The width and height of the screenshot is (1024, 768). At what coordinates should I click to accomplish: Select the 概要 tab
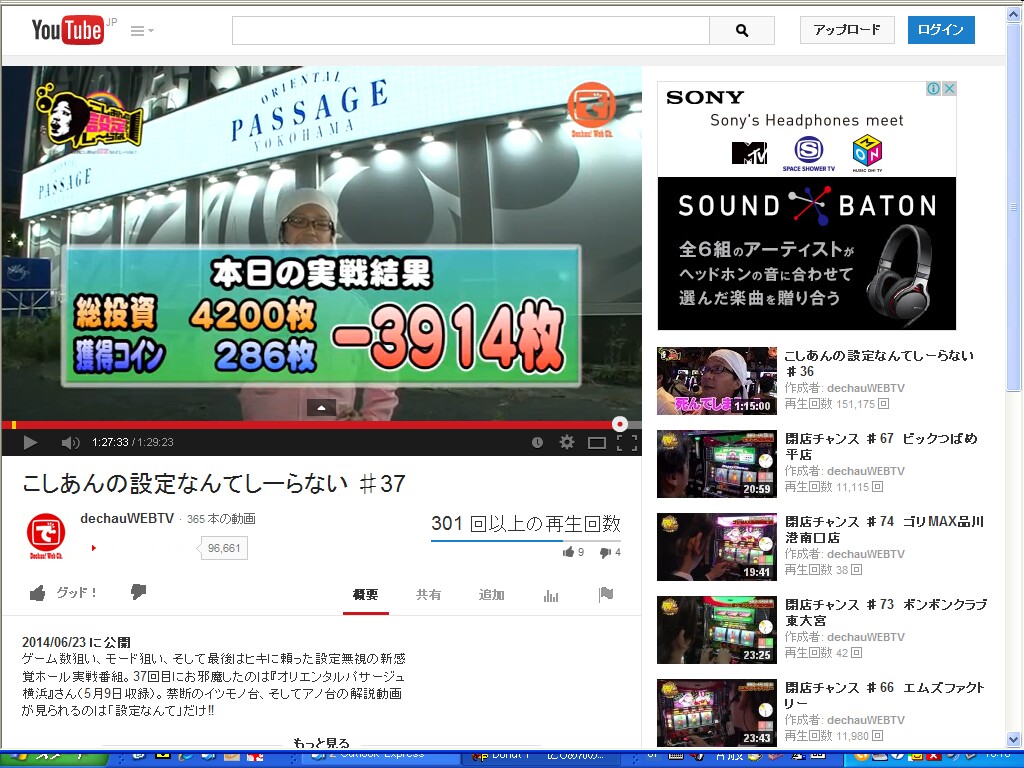366,595
